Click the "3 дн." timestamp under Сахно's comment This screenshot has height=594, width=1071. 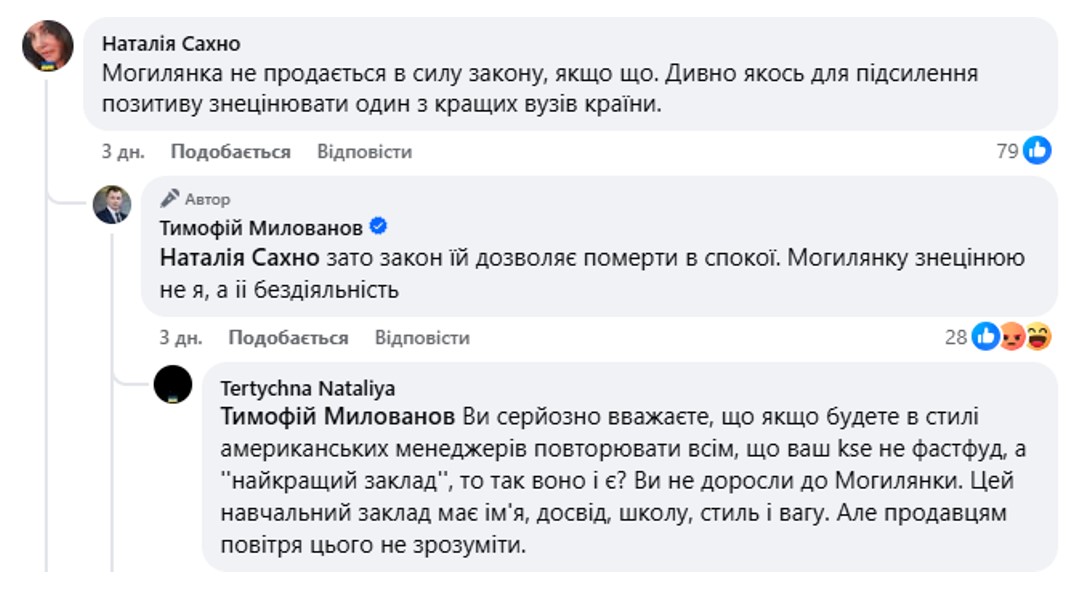[123, 152]
